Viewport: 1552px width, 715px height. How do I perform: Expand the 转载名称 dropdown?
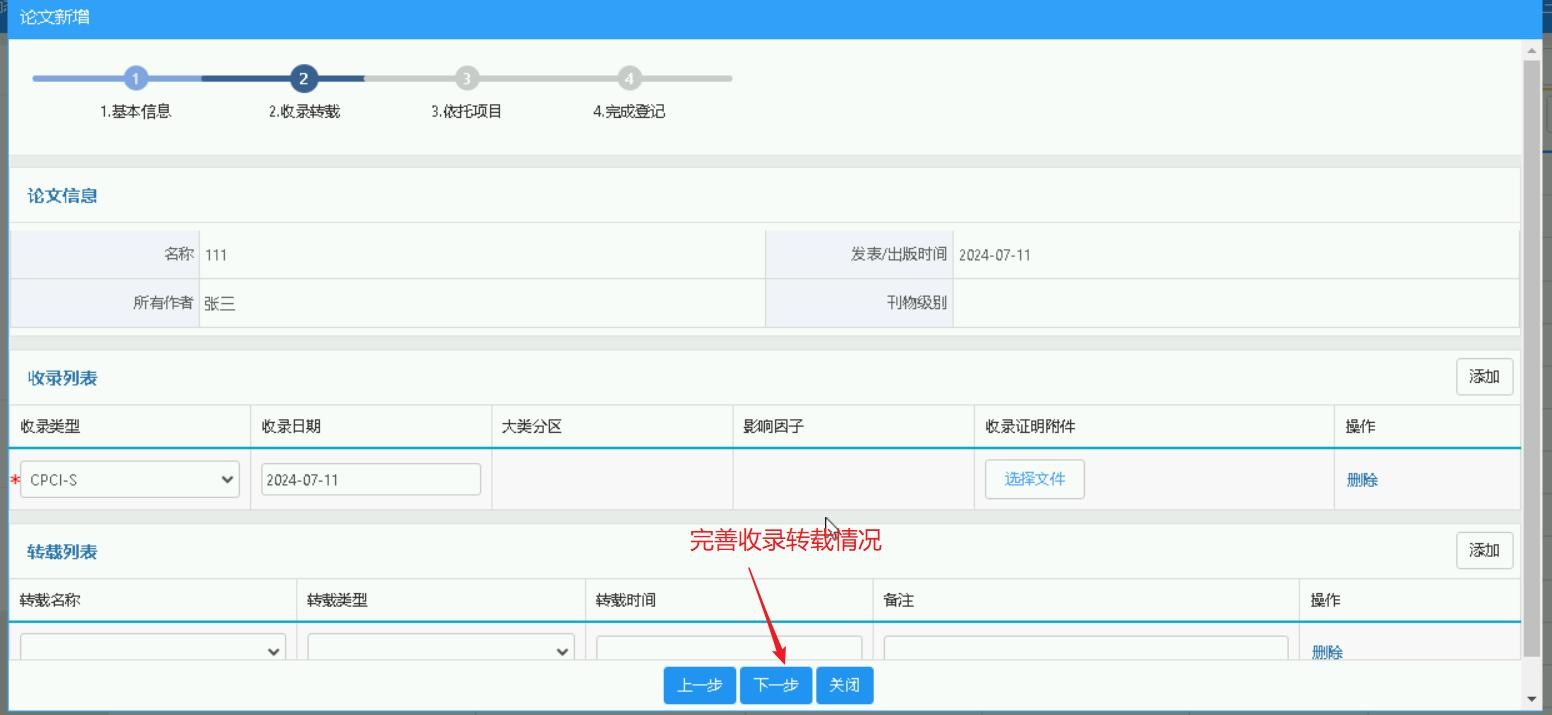point(152,648)
